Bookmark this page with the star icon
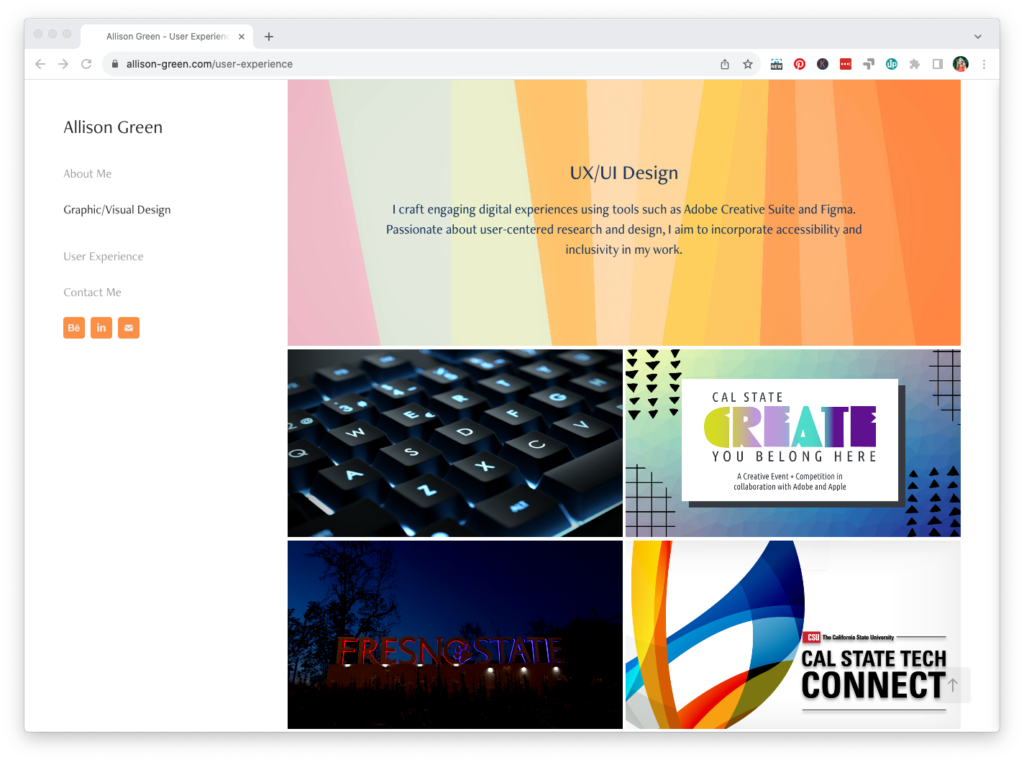 click(748, 64)
